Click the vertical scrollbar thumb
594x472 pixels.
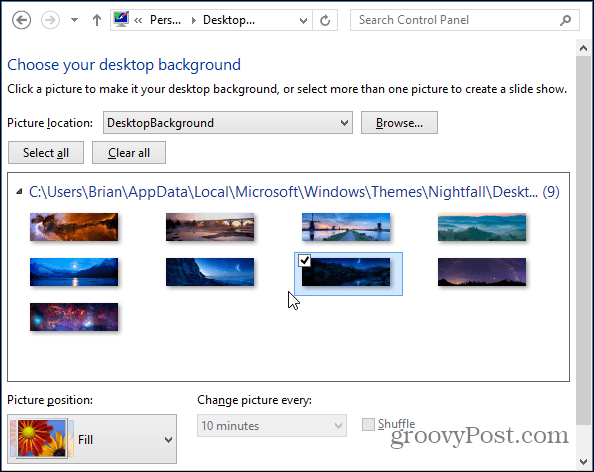pos(584,241)
